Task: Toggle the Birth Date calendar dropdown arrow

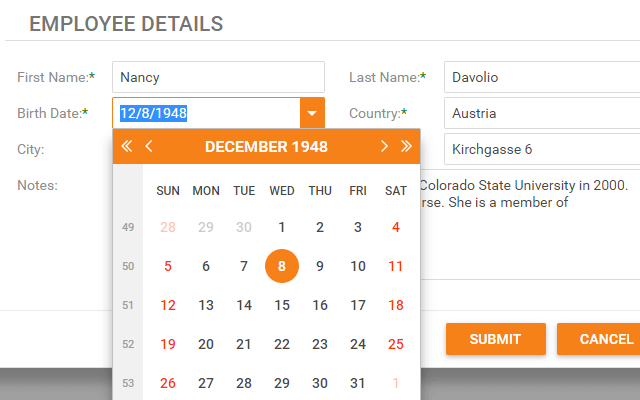Action: pos(312,113)
